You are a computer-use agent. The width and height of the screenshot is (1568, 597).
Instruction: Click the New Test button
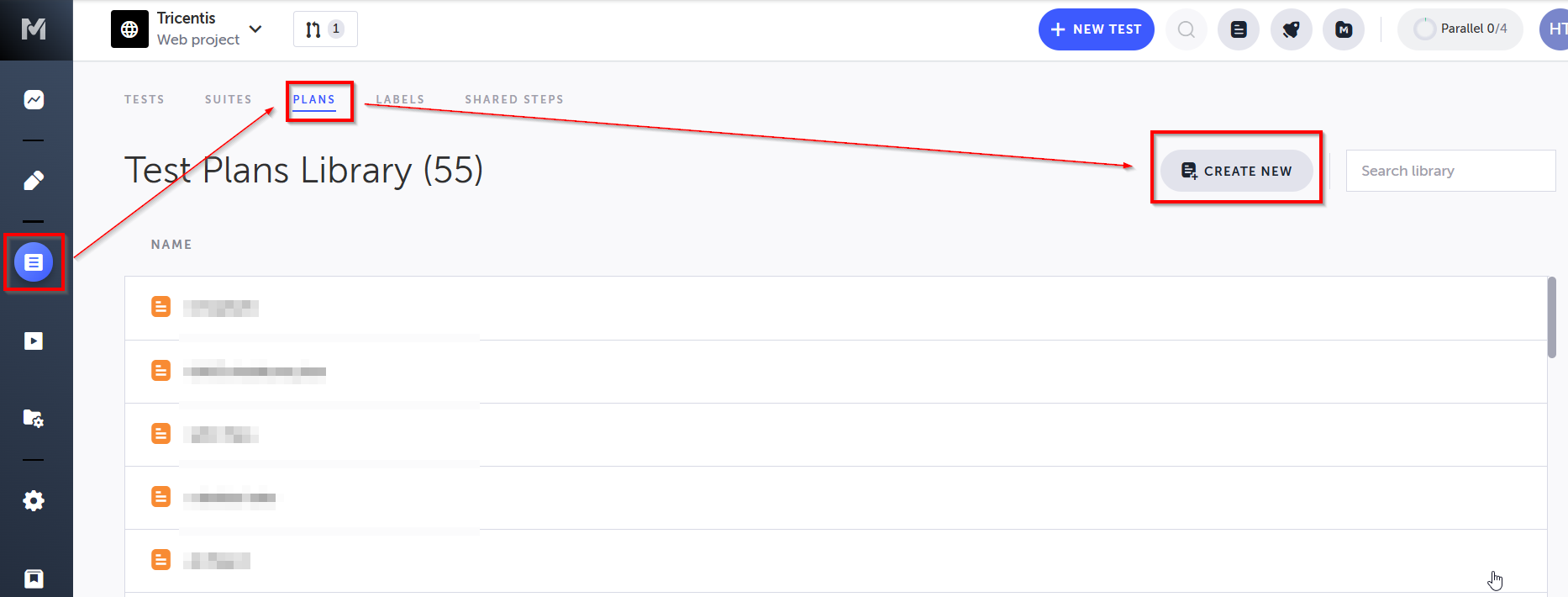coord(1097,29)
